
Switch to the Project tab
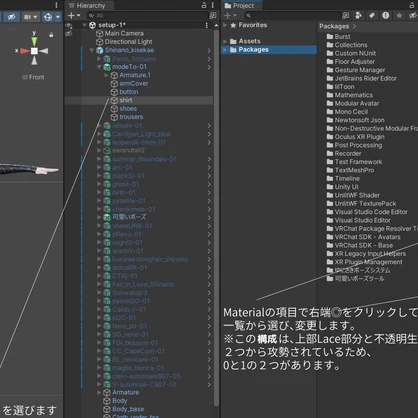pos(240,6)
